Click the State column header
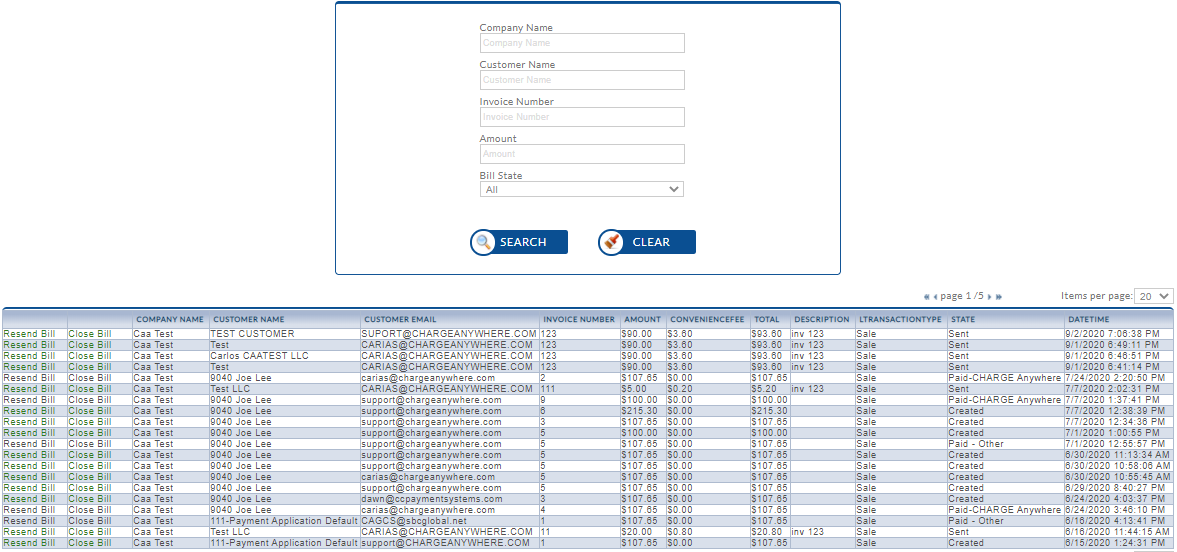The height and width of the screenshot is (552, 1177). [963, 320]
